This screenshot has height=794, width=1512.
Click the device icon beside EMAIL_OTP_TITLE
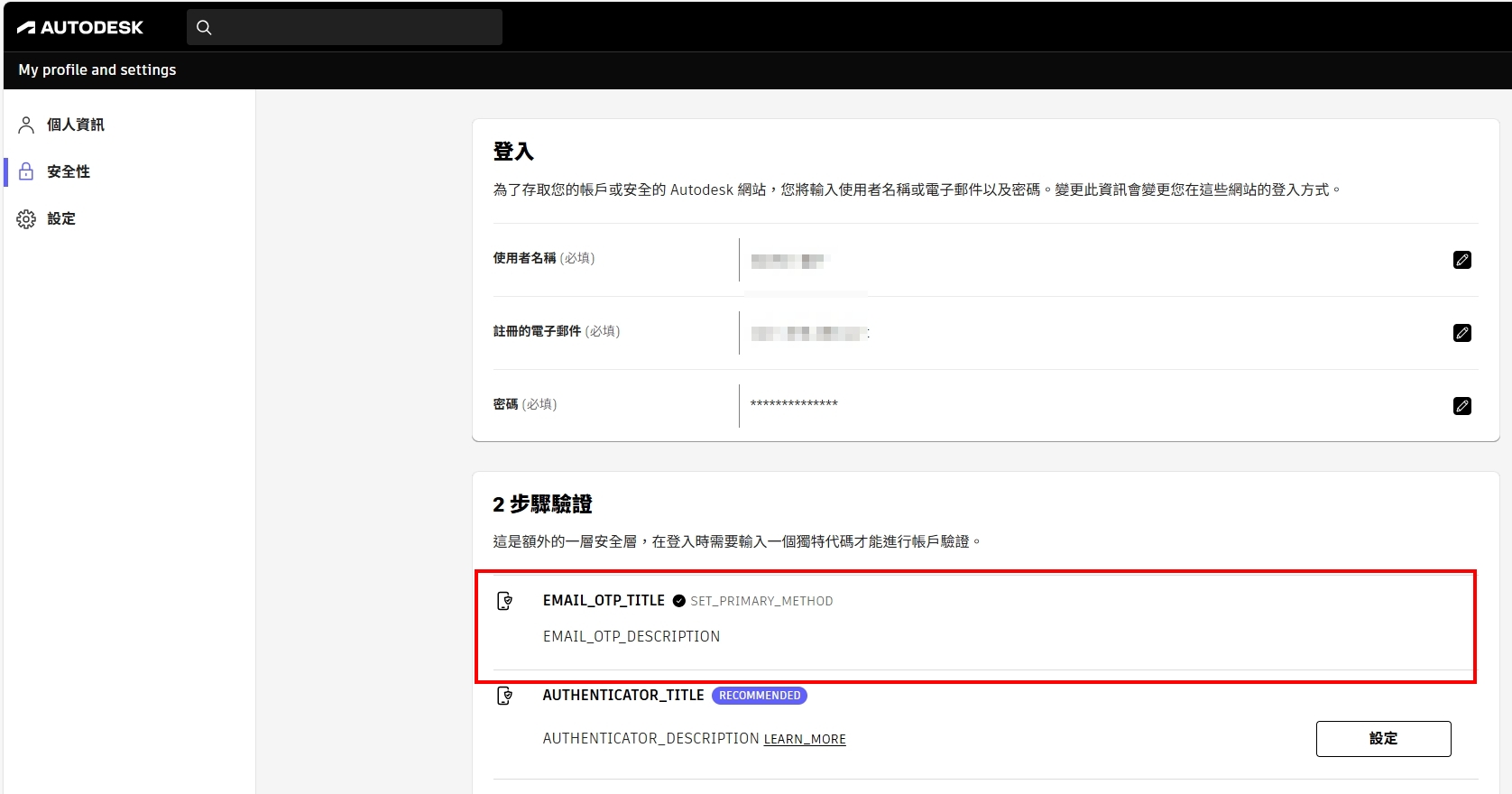[x=505, y=601]
